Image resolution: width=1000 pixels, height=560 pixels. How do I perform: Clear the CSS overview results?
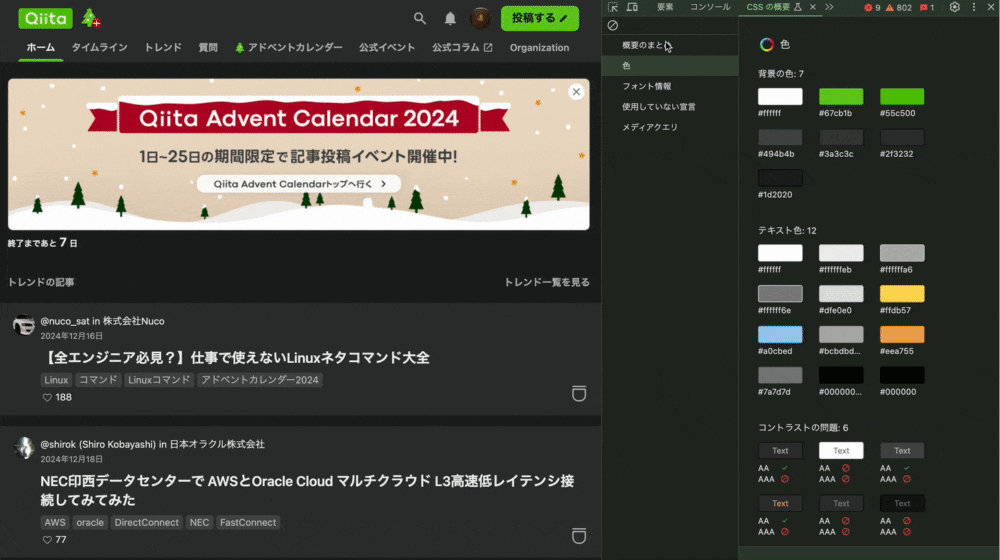pos(613,26)
